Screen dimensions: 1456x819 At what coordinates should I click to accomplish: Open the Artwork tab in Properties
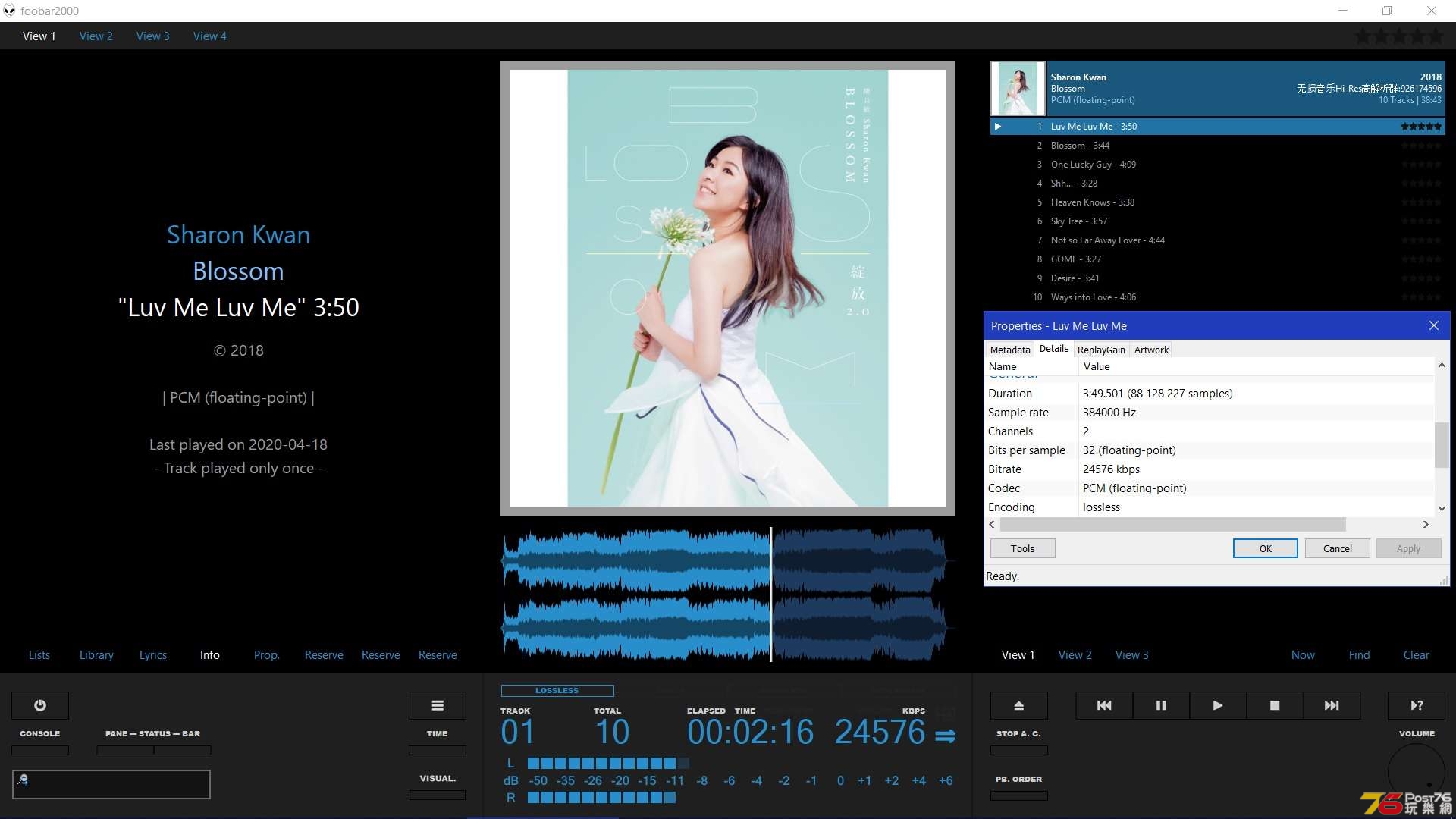pos(1151,350)
